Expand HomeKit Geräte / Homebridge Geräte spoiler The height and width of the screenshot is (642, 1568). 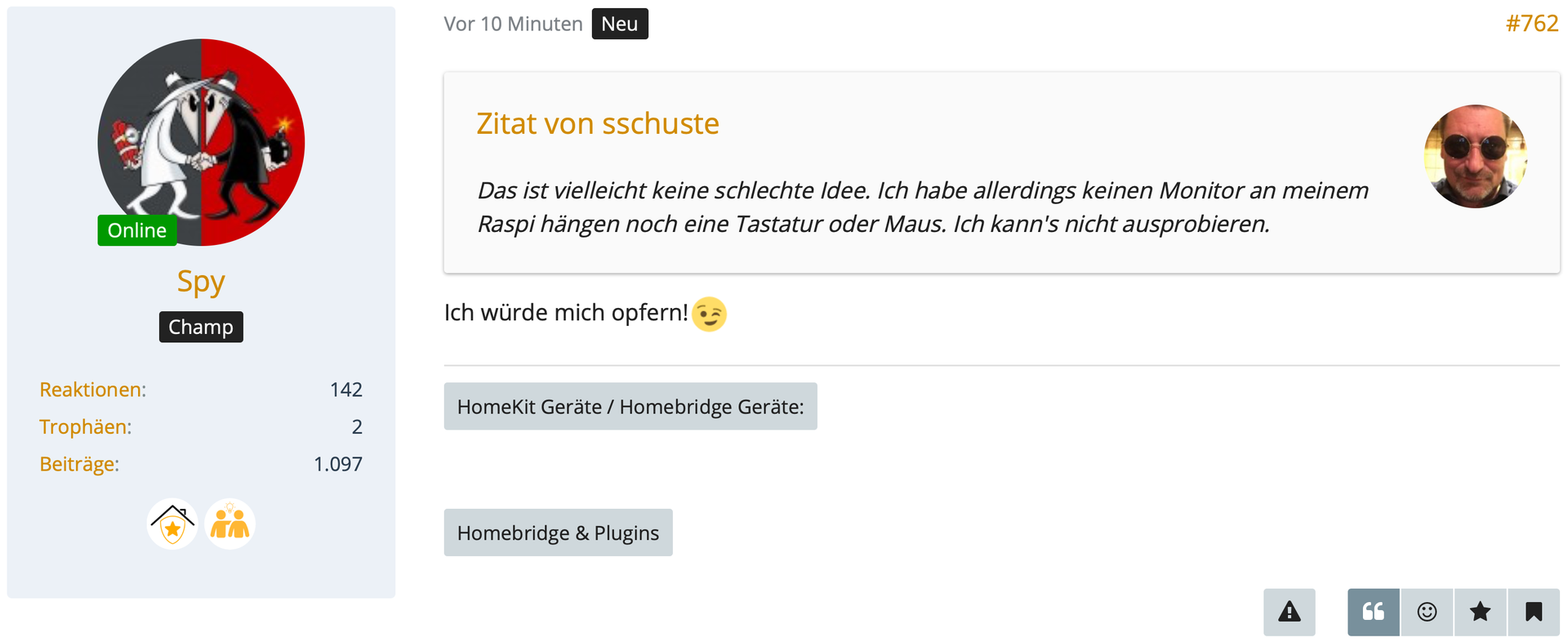(x=630, y=407)
